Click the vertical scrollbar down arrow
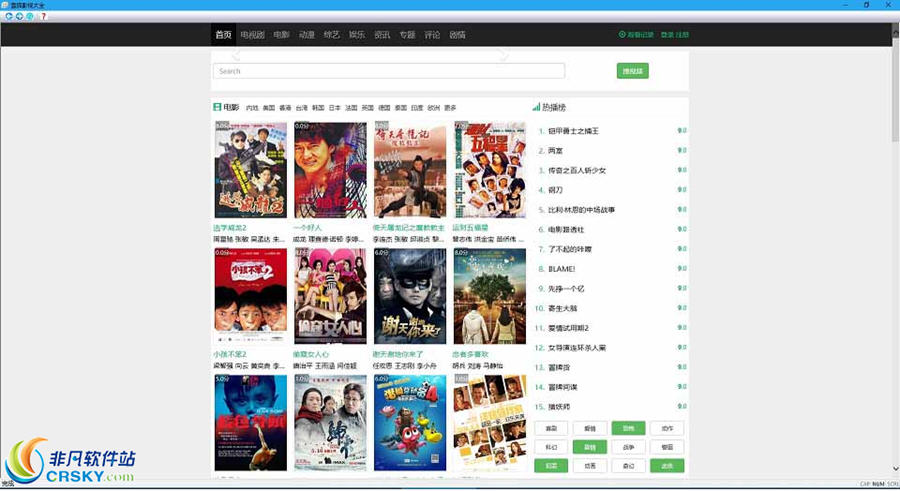This screenshot has width=900, height=491. [x=895, y=469]
